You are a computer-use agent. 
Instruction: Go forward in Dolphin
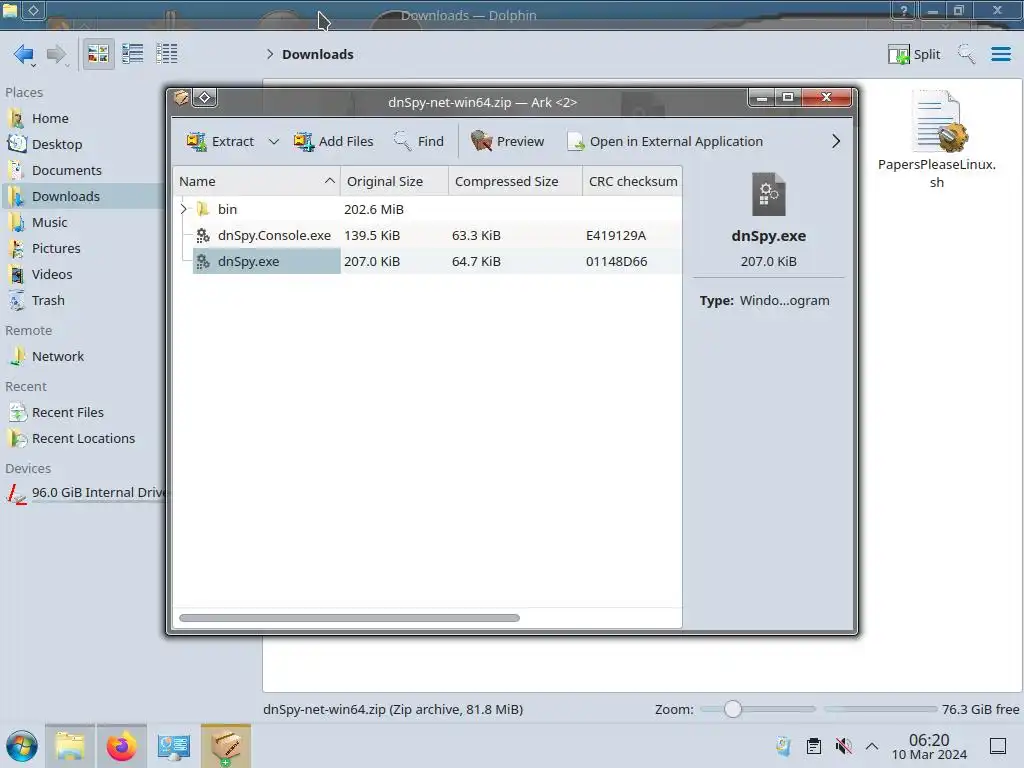pos(57,54)
